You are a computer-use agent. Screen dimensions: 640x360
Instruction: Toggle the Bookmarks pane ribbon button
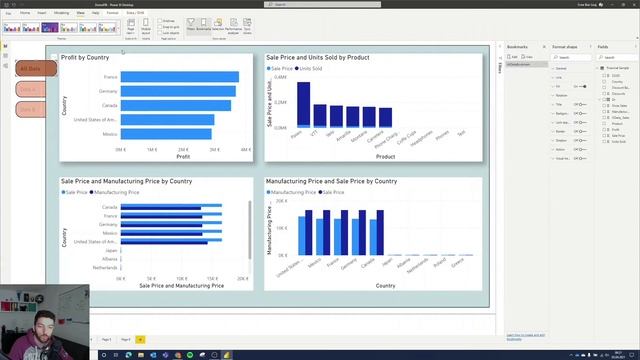pyautogui.click(x=203, y=24)
